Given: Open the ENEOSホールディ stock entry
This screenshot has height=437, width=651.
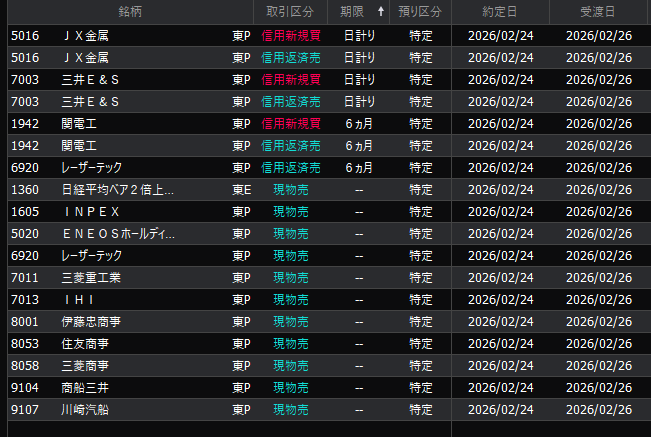Looking at the screenshot, I should [x=118, y=234].
